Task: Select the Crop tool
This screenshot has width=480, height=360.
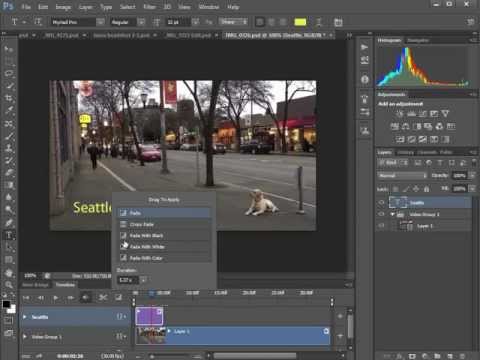Action: (9, 98)
